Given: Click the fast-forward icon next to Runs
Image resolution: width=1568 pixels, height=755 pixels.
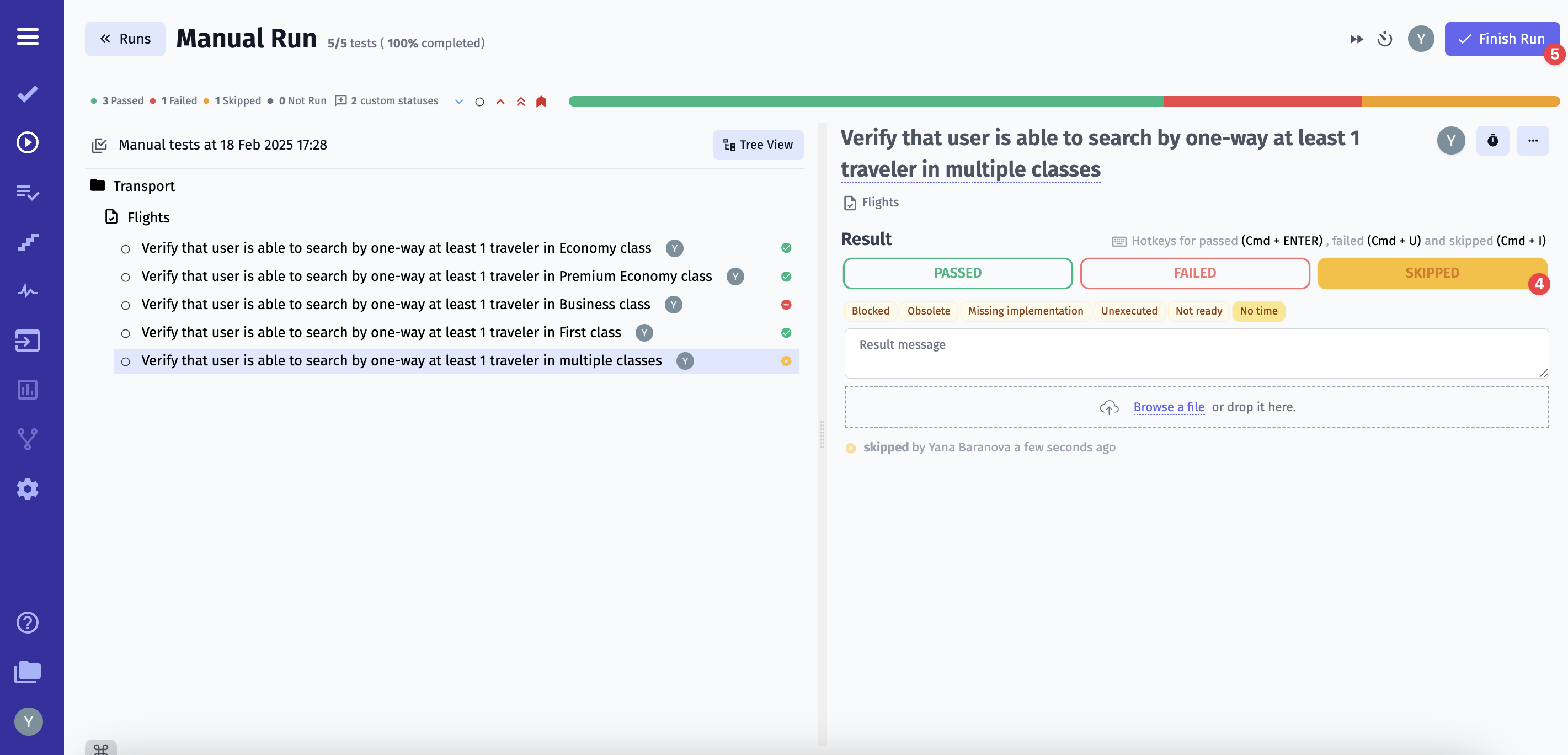Looking at the screenshot, I should [1356, 38].
